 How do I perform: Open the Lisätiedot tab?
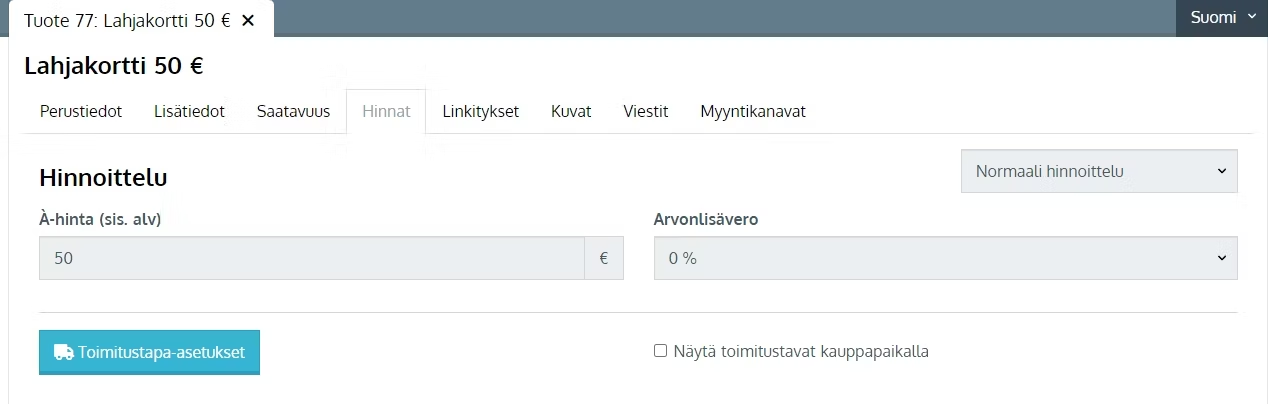pyautogui.click(x=189, y=111)
